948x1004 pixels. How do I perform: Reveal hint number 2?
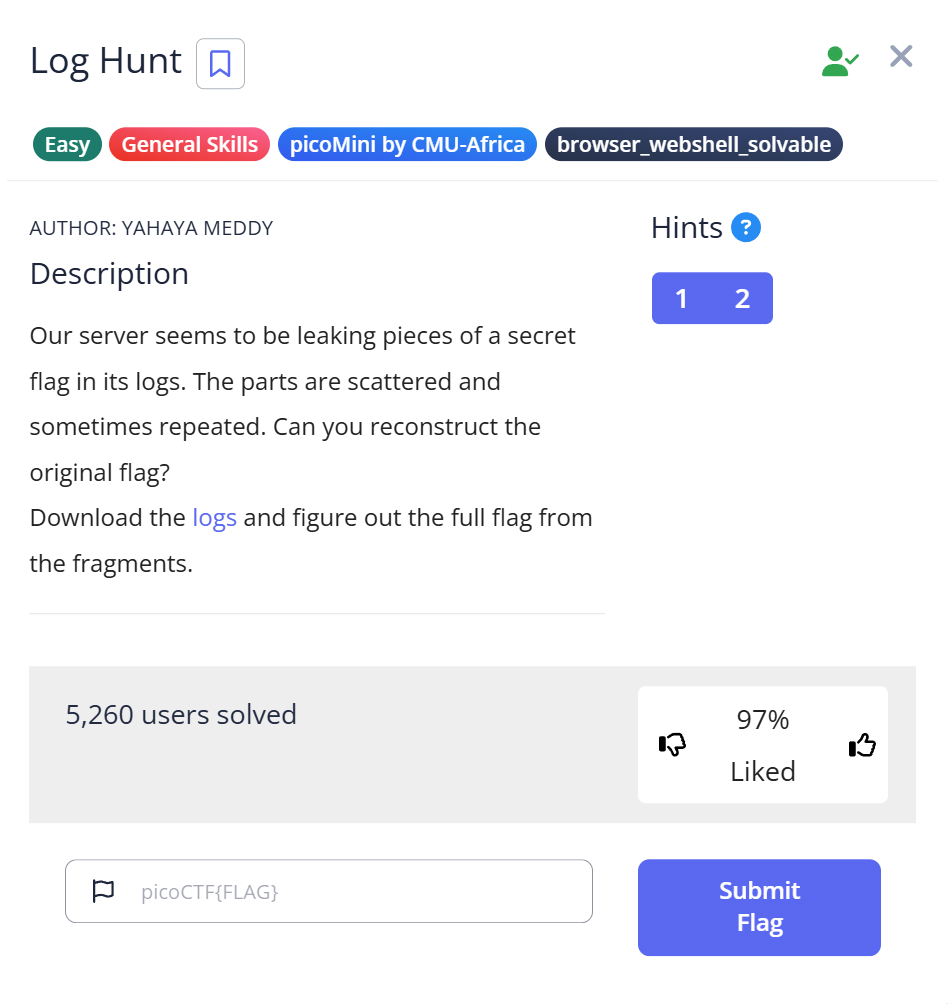pyautogui.click(x=742, y=298)
